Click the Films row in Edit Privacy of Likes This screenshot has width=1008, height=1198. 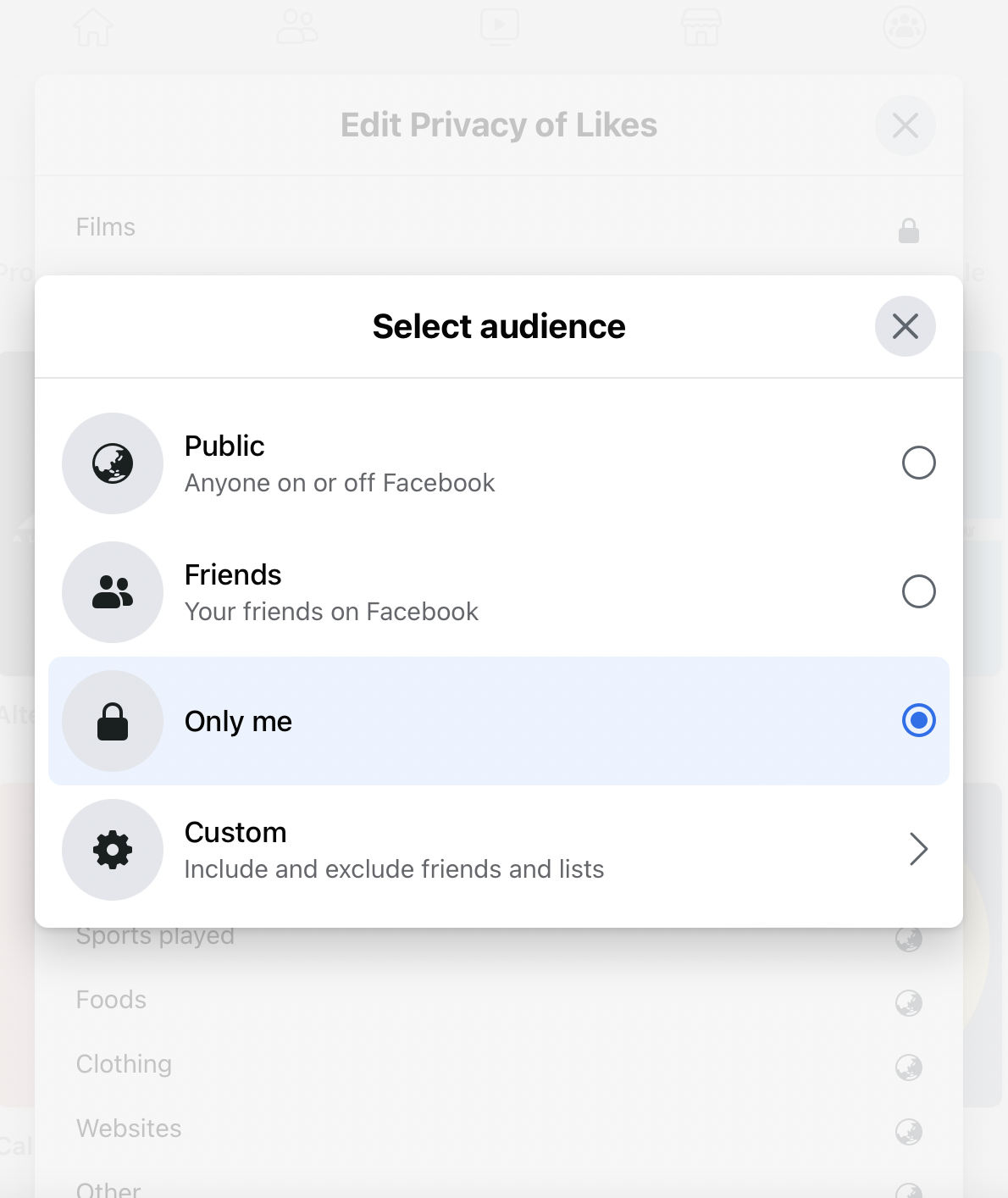tap(500, 227)
